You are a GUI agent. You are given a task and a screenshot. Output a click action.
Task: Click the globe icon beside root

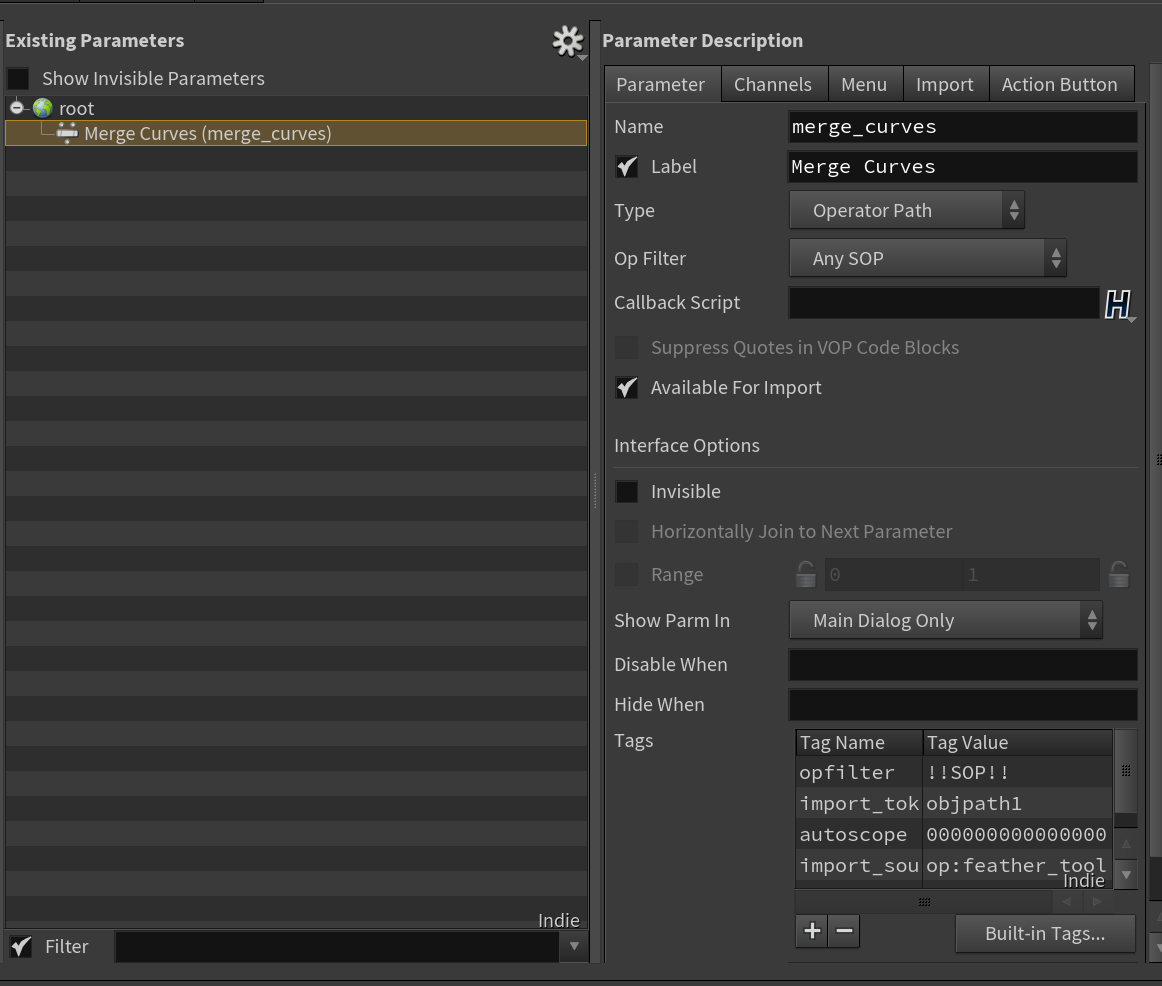pos(43,108)
